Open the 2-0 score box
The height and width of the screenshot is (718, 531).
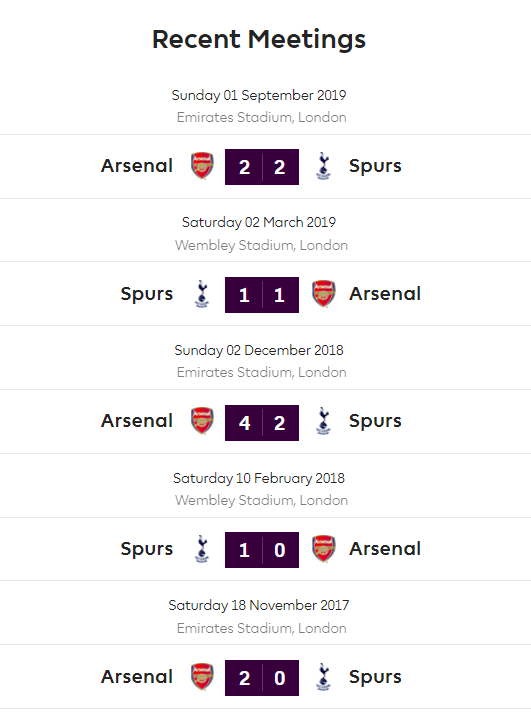point(262,678)
